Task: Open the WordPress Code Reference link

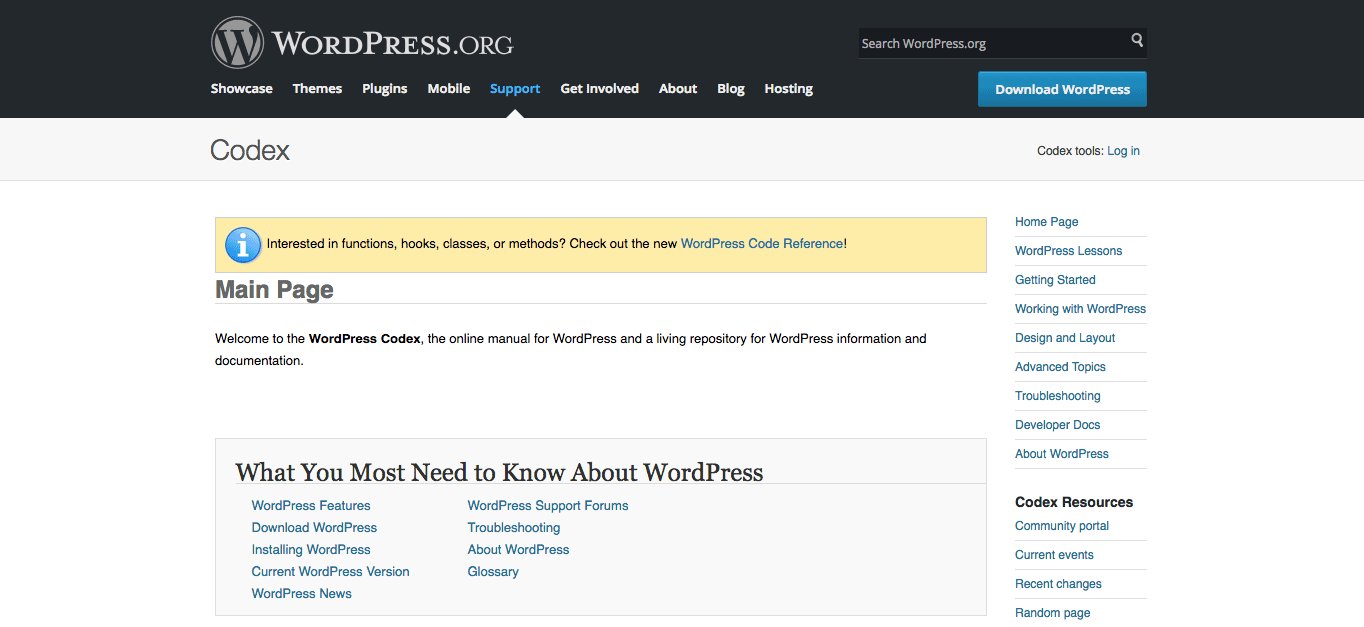Action: pyautogui.click(x=762, y=243)
